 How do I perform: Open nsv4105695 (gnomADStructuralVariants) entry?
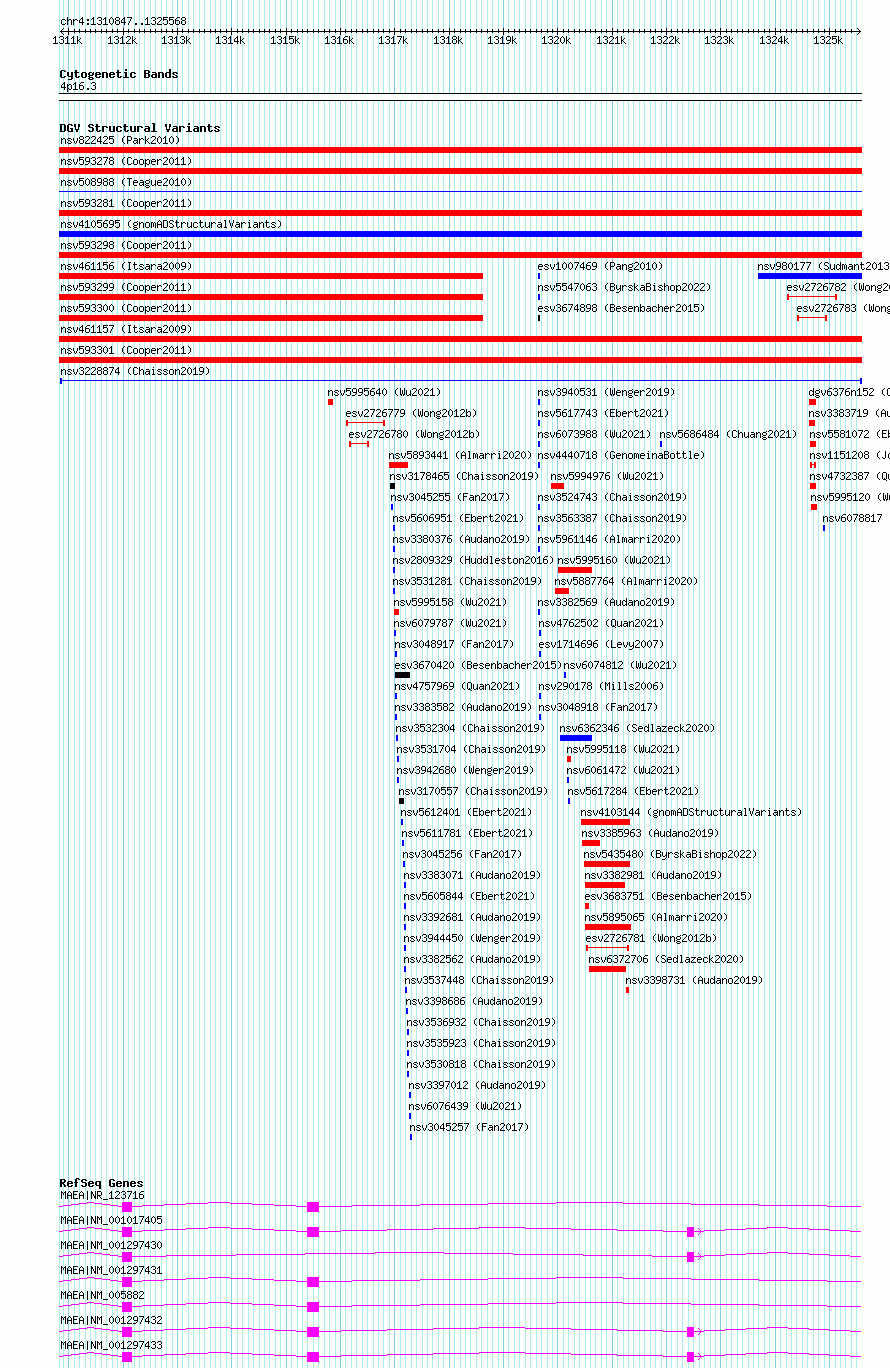[x=171, y=224]
